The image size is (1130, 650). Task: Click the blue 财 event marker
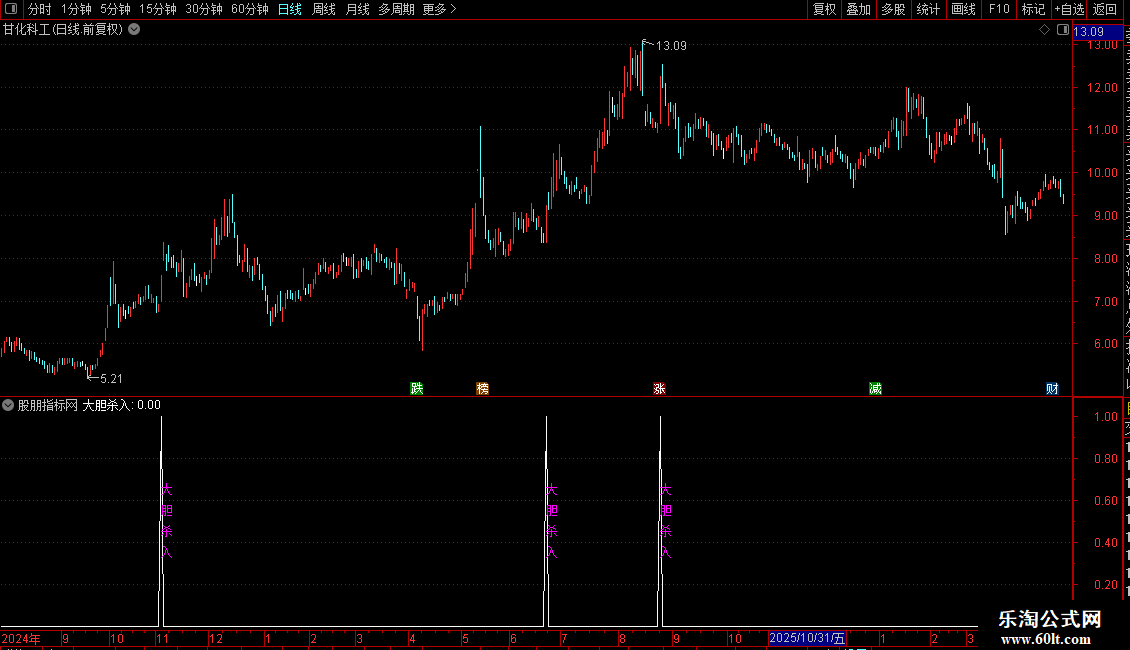pos(1052,388)
